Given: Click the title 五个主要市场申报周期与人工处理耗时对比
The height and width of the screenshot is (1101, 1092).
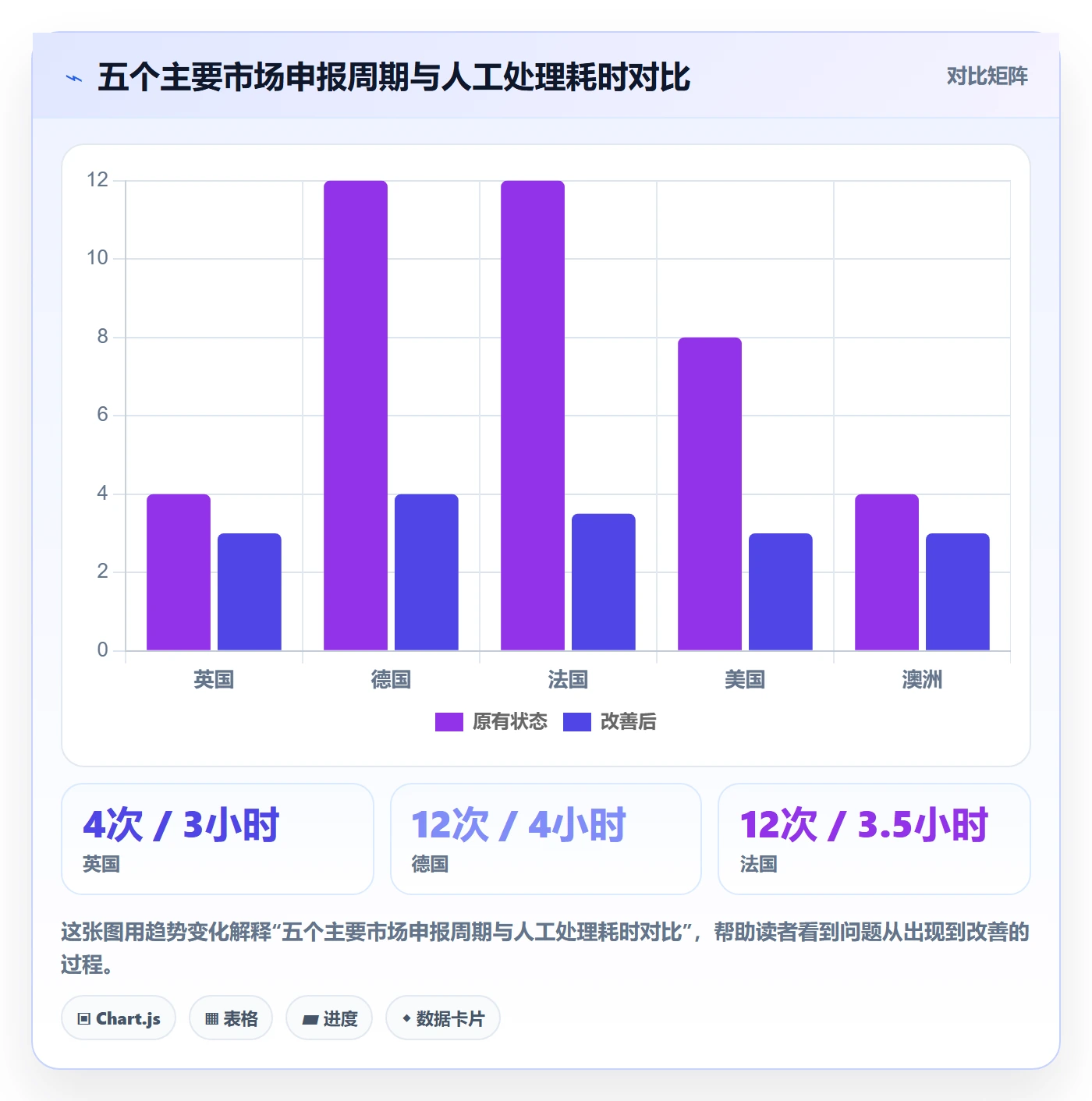Looking at the screenshot, I should tap(394, 77).
